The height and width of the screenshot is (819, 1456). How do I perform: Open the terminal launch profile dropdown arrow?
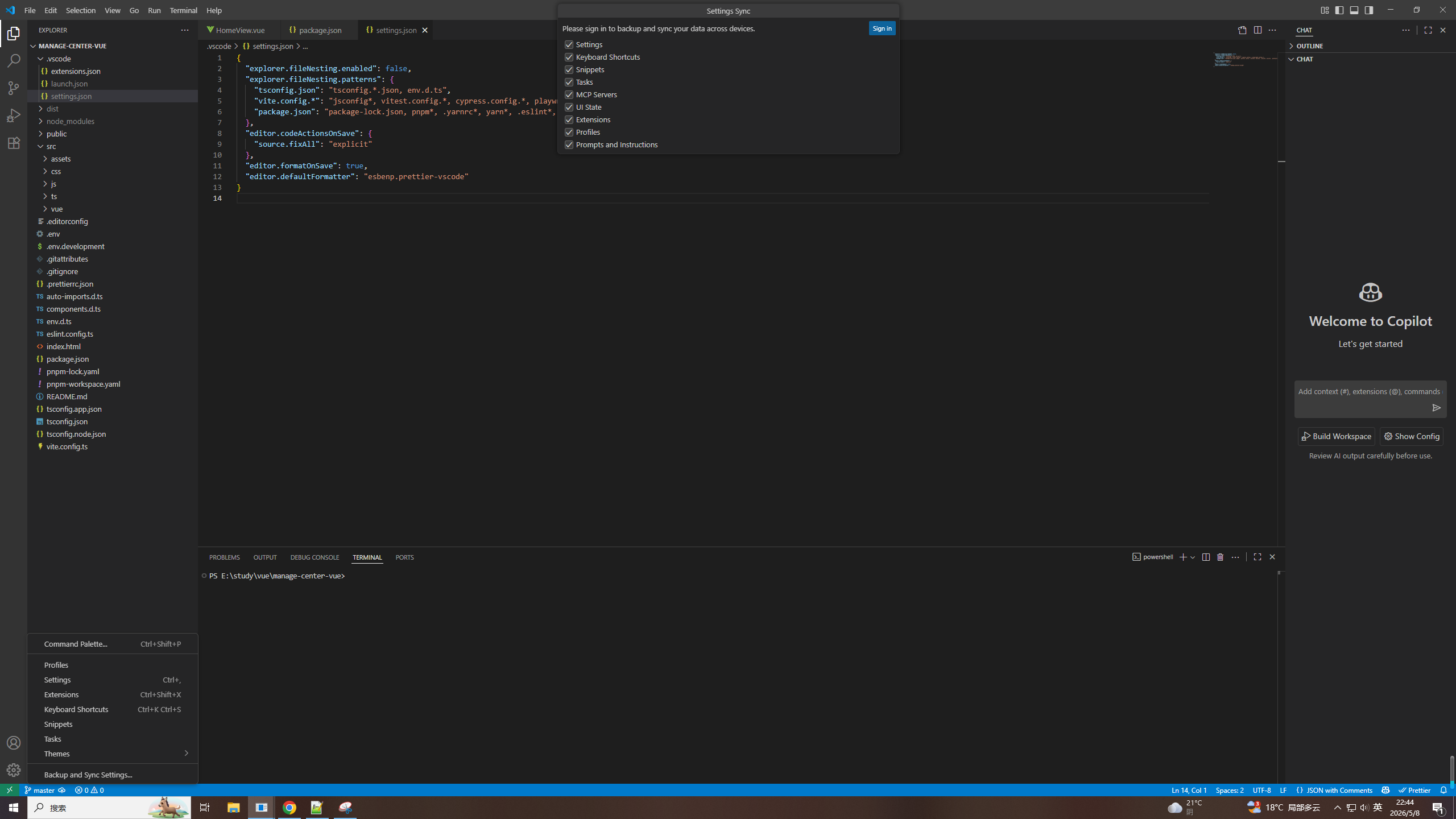1193,557
